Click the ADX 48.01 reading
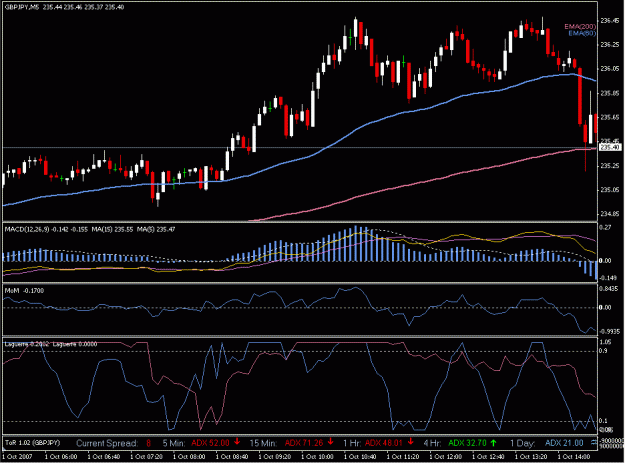Screen dimensions: 625x463 point(384,443)
